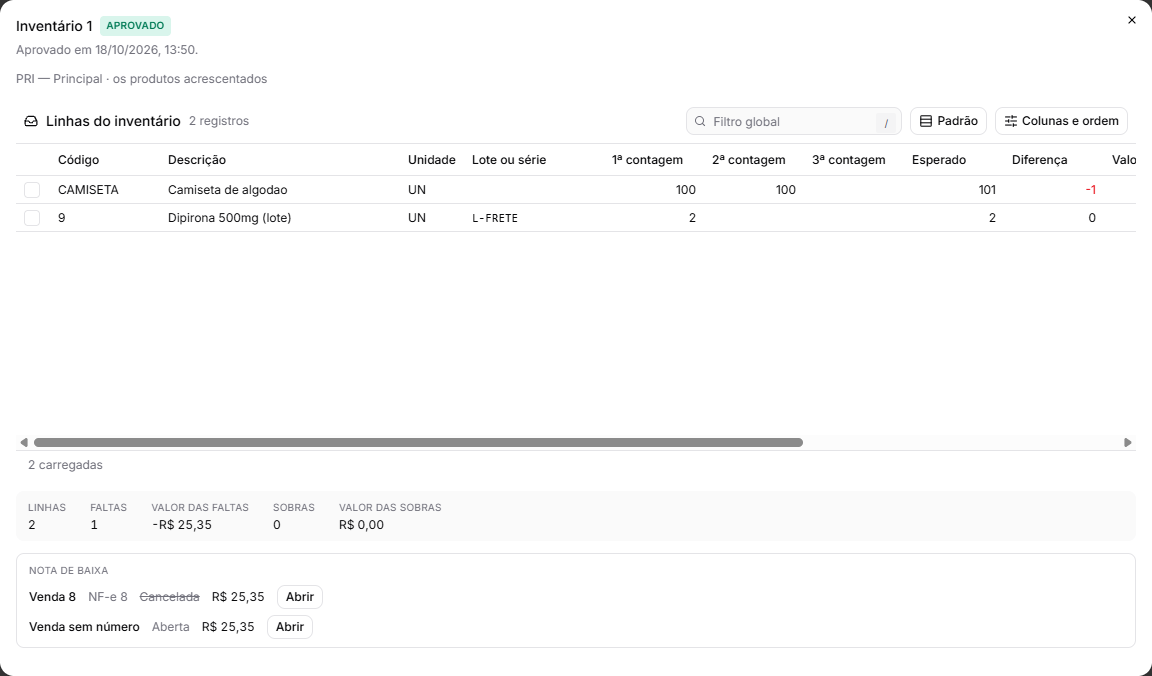Sort by Lote ou série column
1152x676 pixels.
(x=509, y=159)
